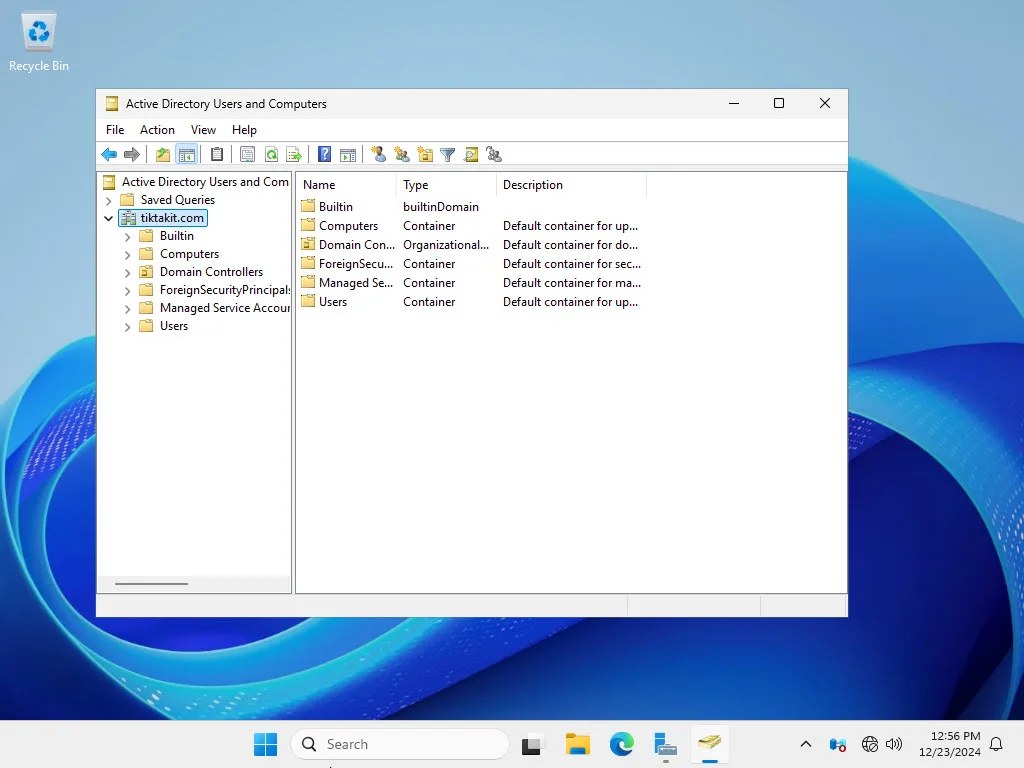Export the current list

tap(295, 154)
